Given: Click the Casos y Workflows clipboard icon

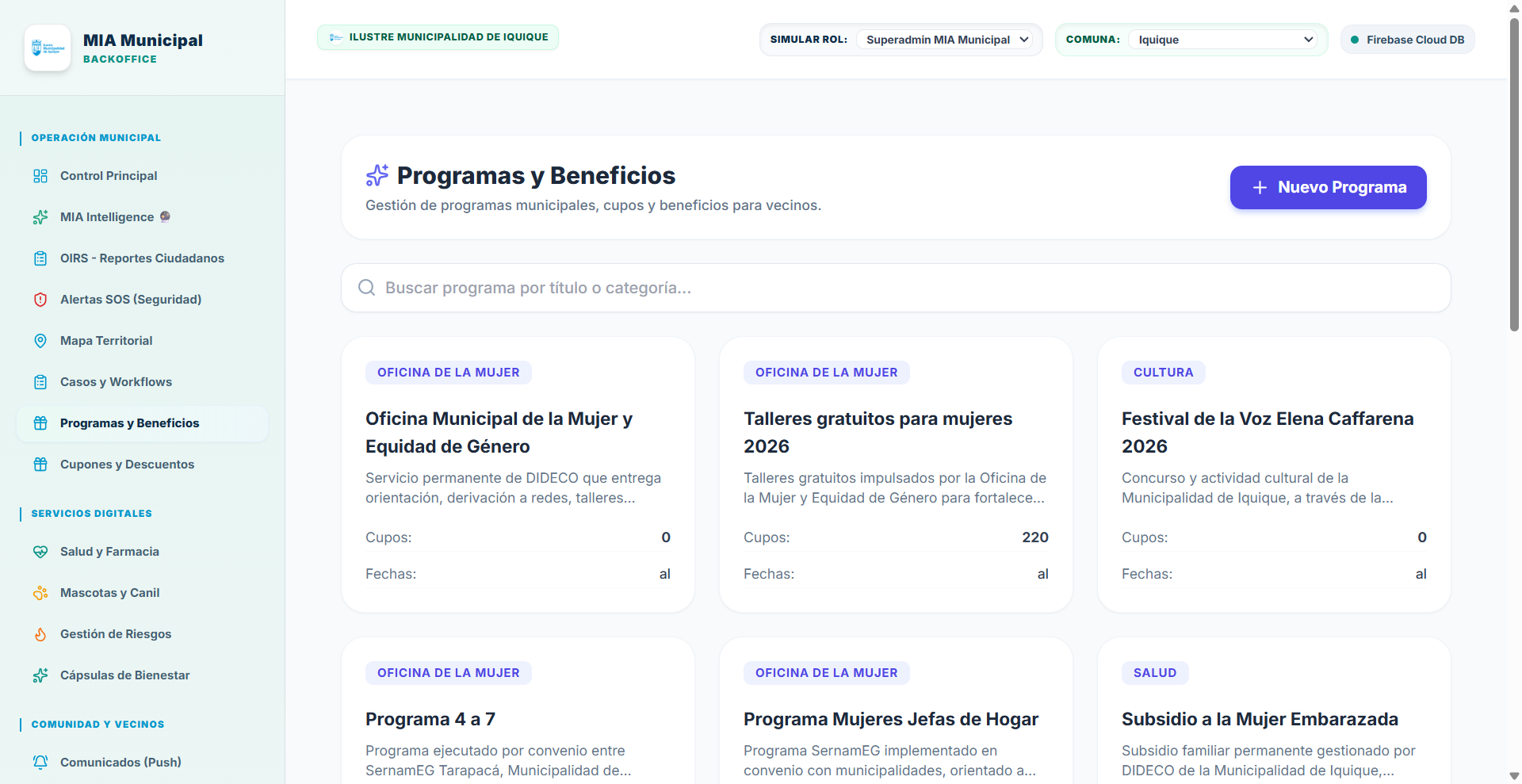Looking at the screenshot, I should [40, 382].
